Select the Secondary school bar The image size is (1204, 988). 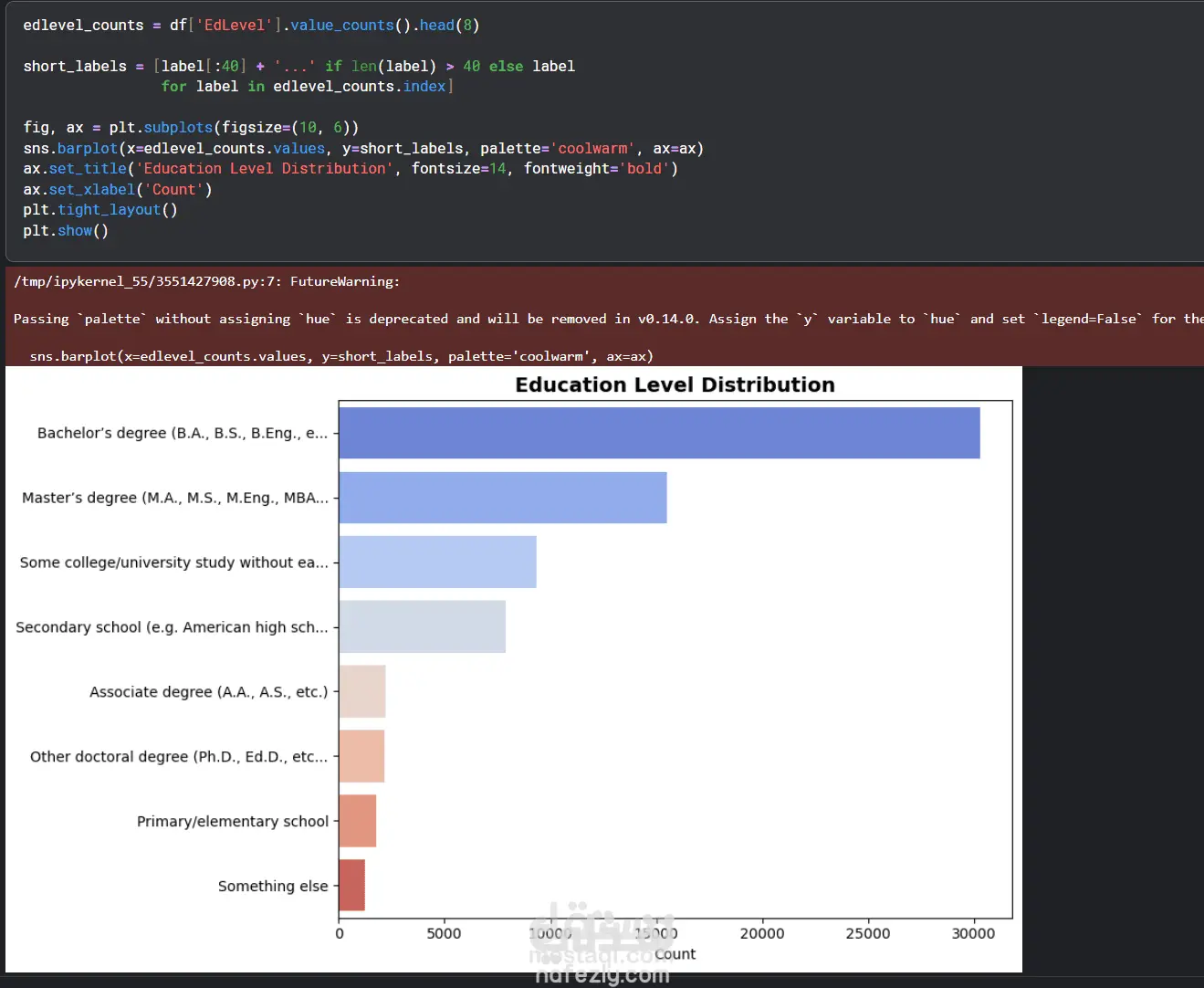(422, 626)
